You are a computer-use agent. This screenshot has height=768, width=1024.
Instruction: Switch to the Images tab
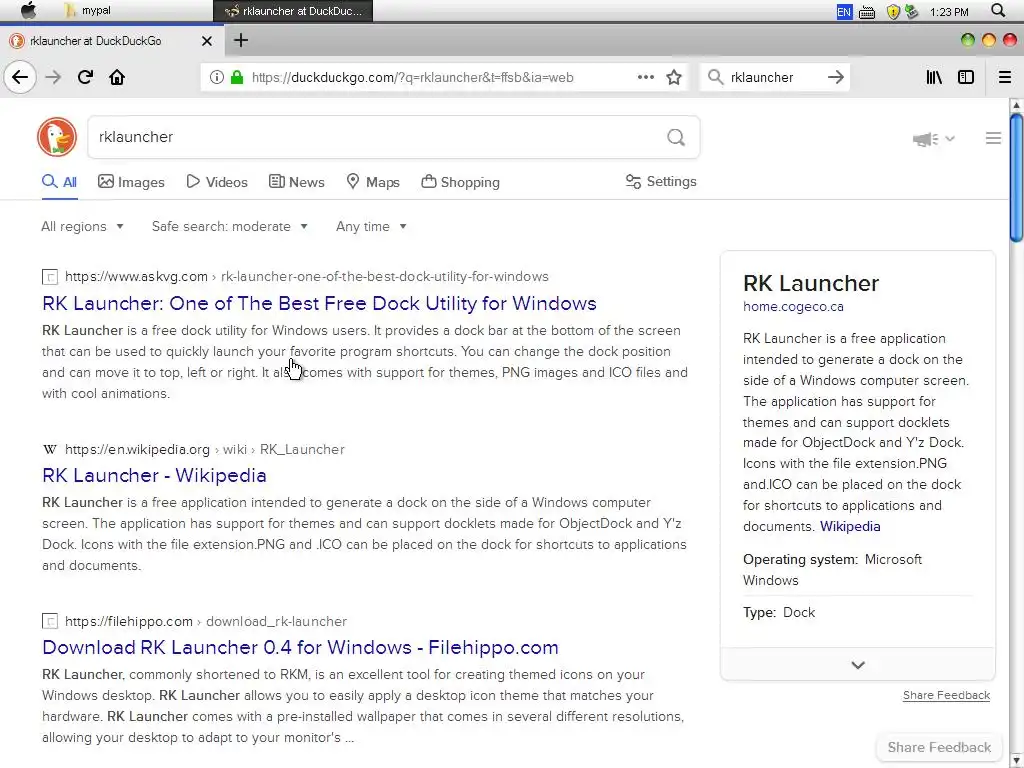click(131, 182)
